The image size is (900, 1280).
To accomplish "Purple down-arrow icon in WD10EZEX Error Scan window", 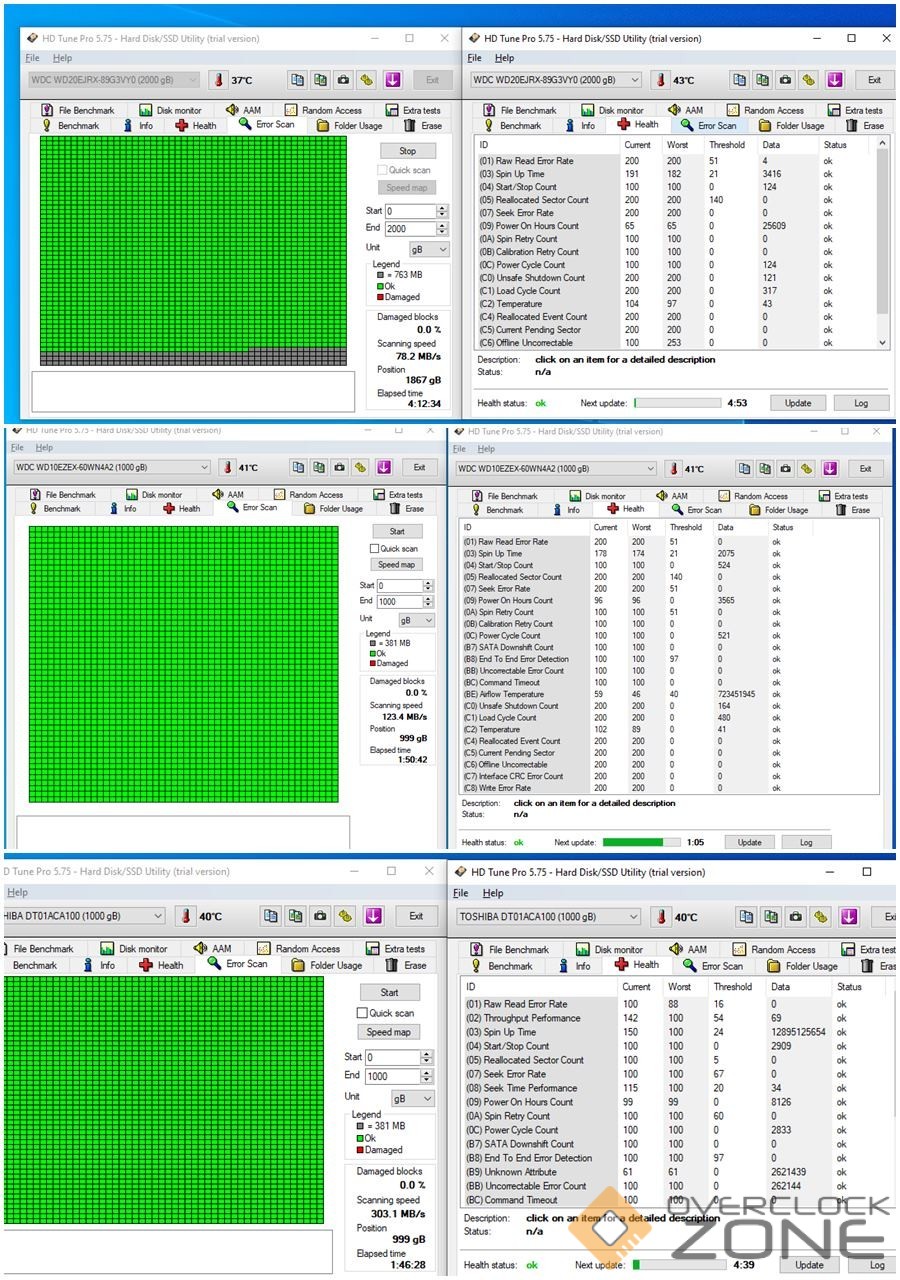I will [383, 467].
